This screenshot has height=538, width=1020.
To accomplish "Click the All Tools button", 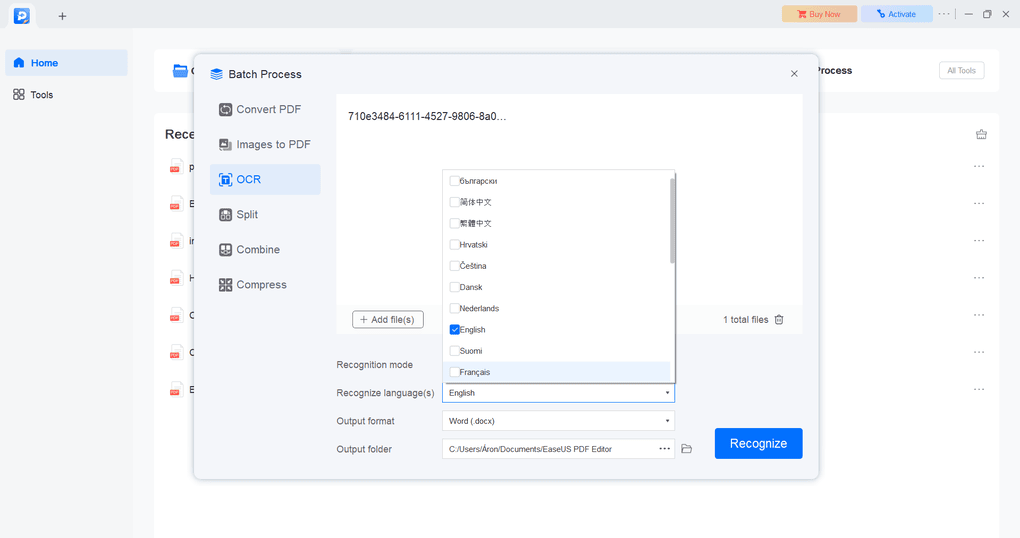I will 961,70.
